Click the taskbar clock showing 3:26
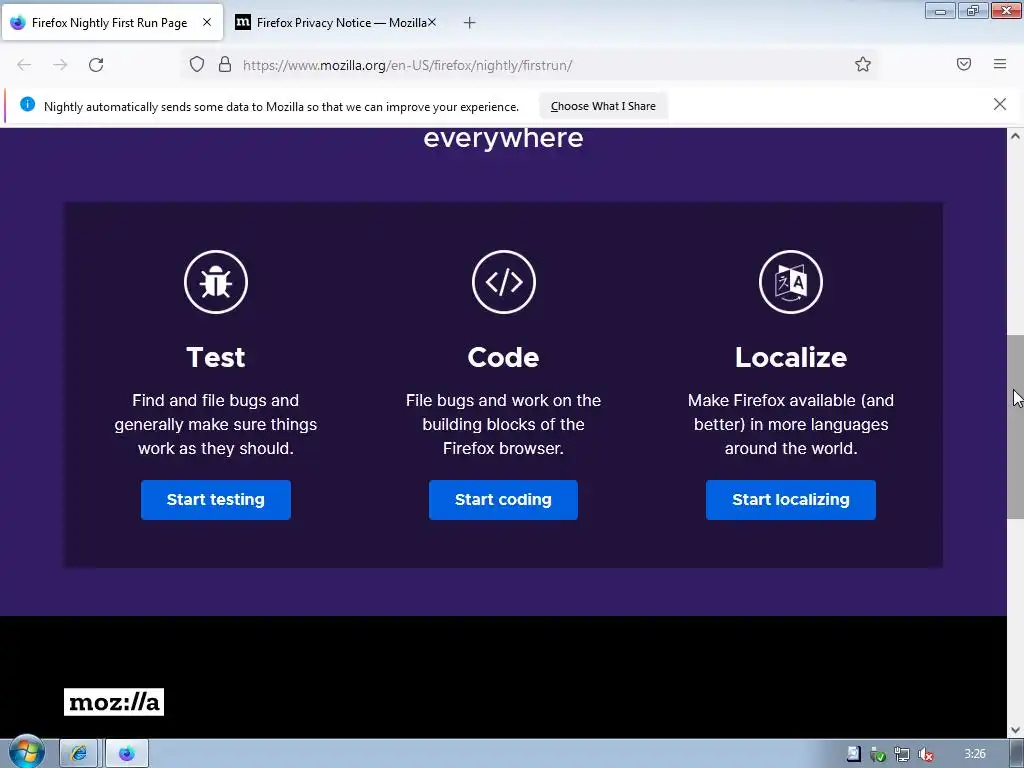 pyautogui.click(x=974, y=754)
